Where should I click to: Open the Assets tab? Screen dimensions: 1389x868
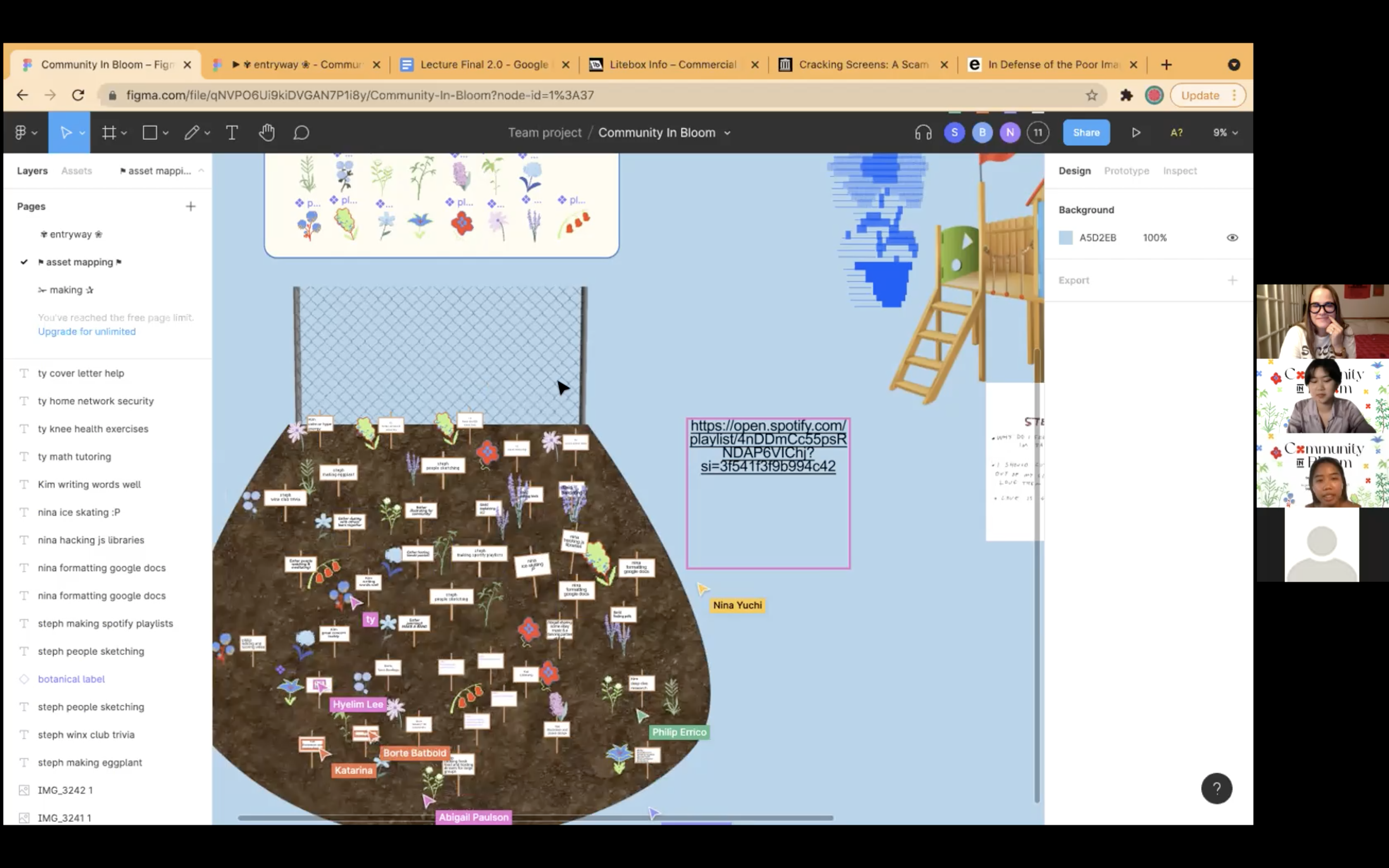(76, 170)
